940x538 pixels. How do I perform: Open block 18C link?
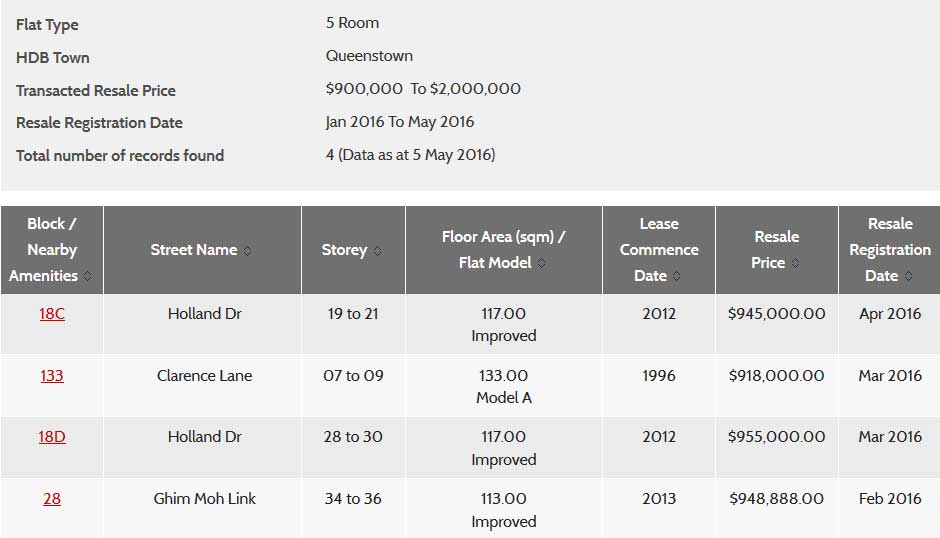coord(52,314)
